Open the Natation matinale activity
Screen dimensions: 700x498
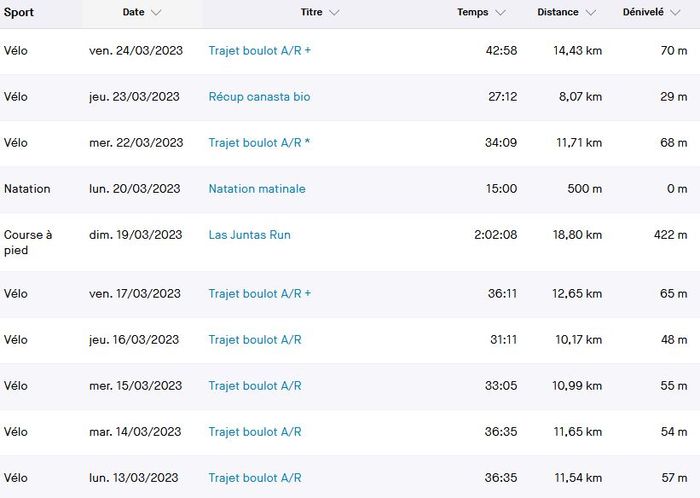(257, 189)
